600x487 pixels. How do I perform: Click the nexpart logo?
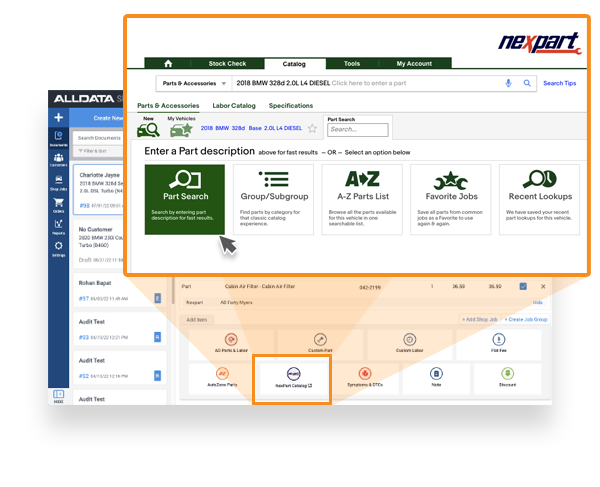540,43
